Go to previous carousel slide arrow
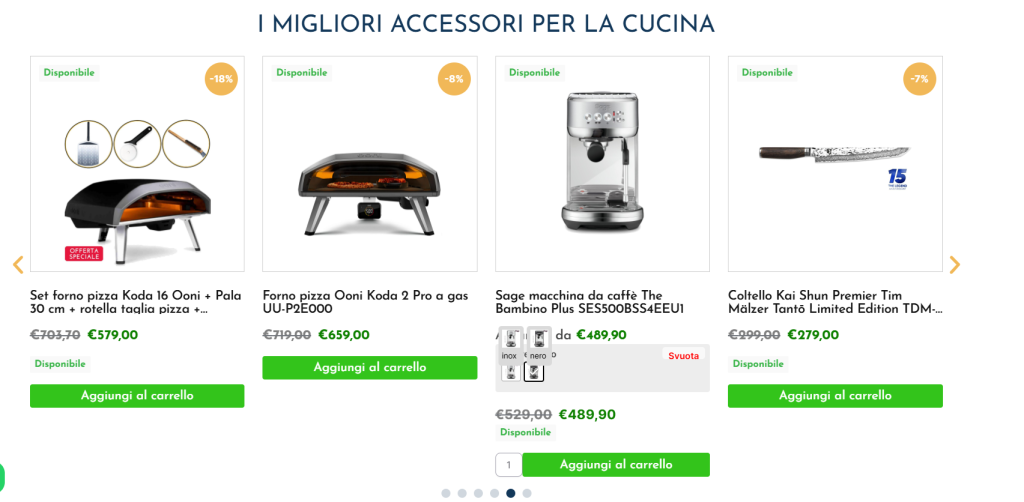Viewport: 1024px width, 502px height. (18, 264)
